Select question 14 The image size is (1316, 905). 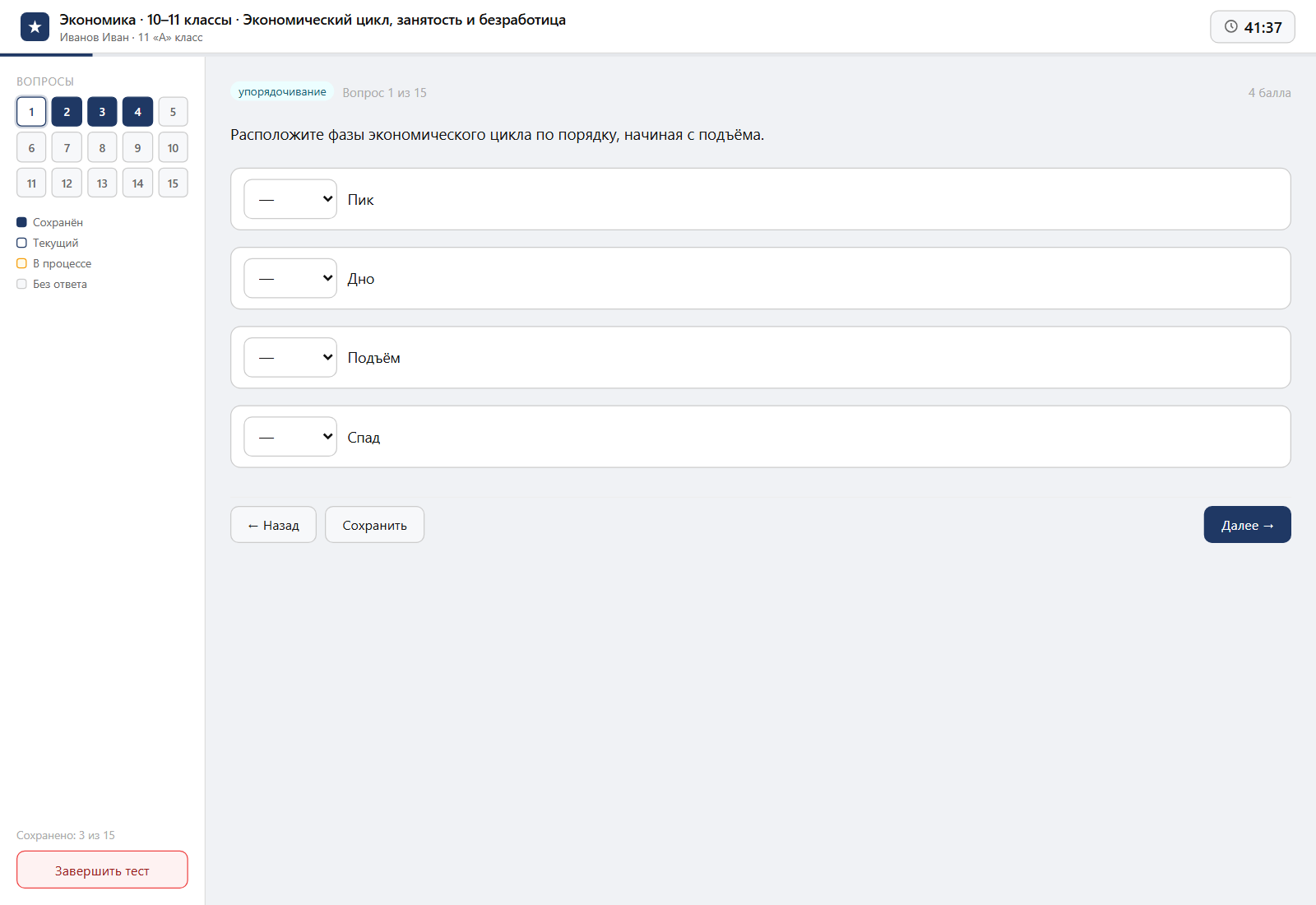pyautogui.click(x=137, y=183)
